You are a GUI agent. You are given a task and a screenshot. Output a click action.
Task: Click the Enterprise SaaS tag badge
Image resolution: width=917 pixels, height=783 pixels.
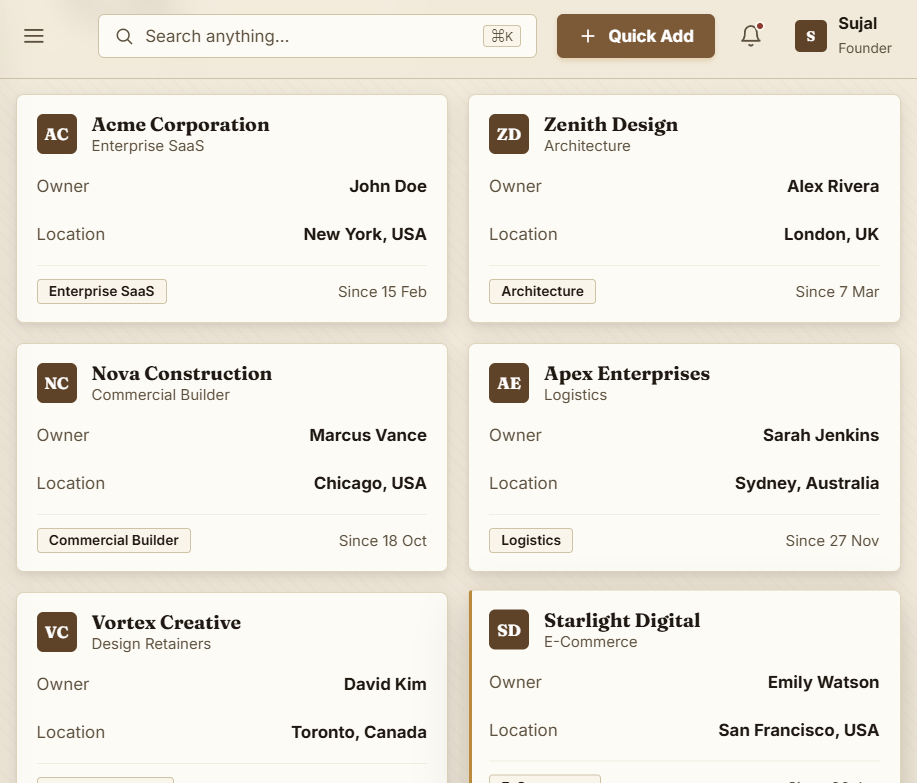point(102,291)
